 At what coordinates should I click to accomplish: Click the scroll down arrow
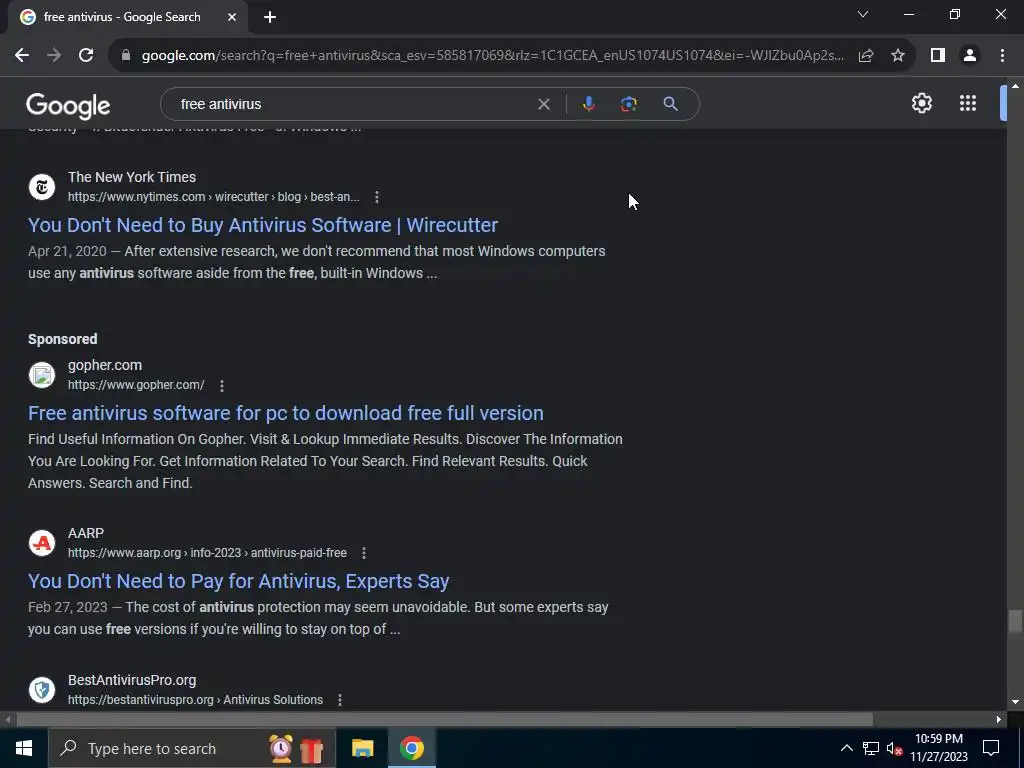click(1015, 702)
